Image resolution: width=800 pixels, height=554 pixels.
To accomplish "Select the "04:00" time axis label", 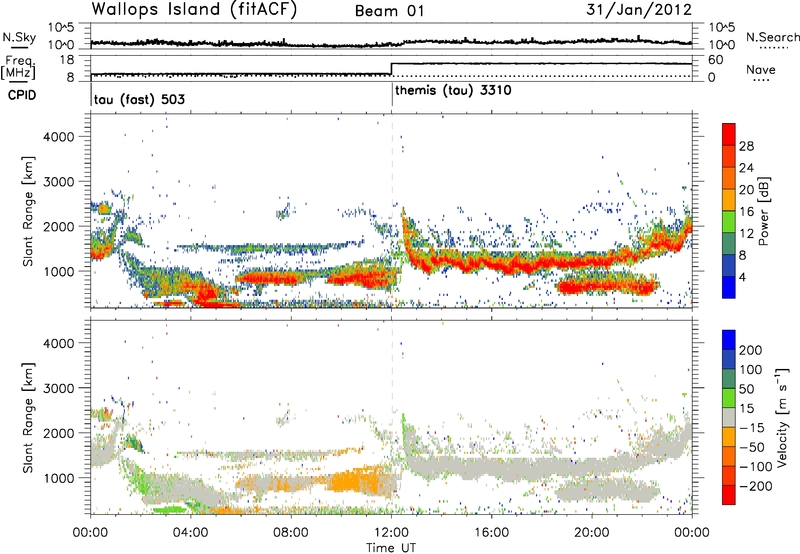I will [x=191, y=533].
